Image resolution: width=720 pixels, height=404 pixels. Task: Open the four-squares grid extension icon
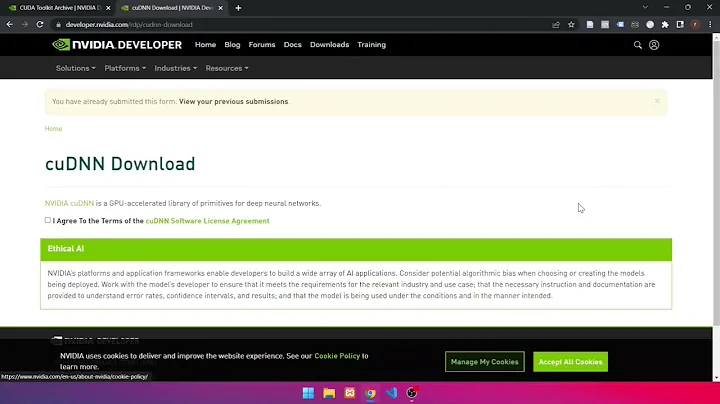[635, 25]
